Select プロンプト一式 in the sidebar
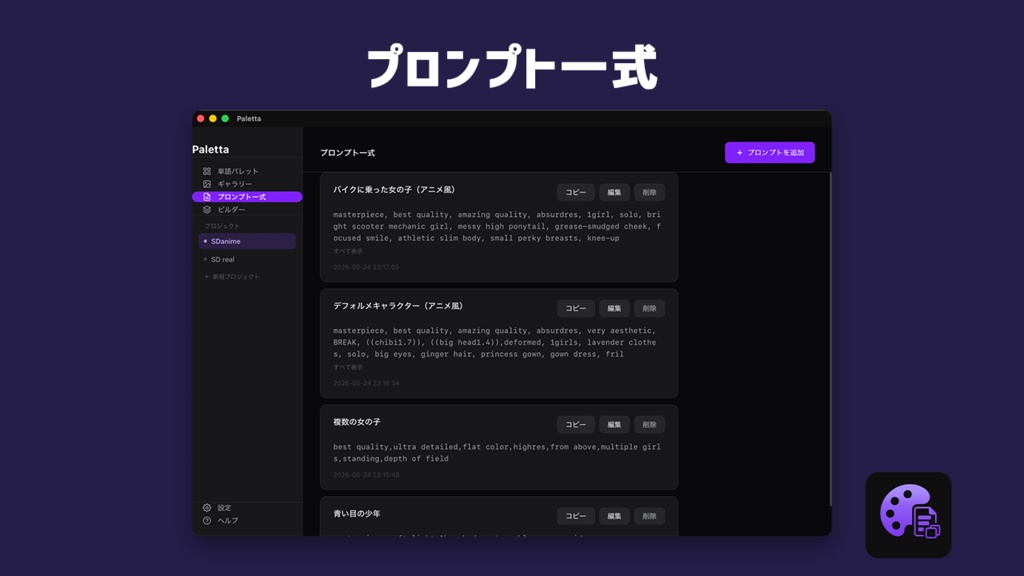This screenshot has height=576, width=1024. pos(248,197)
